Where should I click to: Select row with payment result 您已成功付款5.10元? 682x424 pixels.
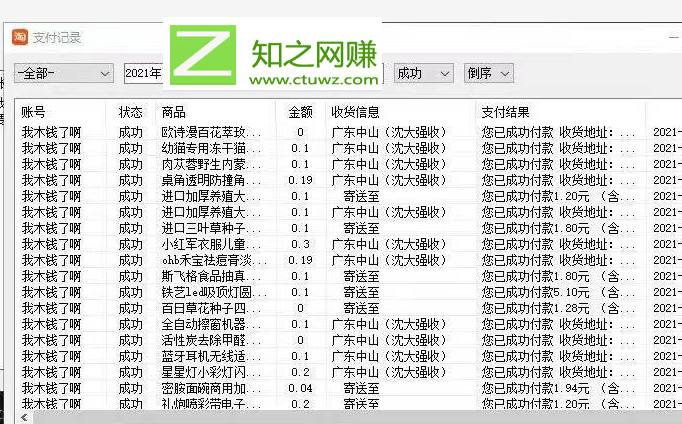pyautogui.click(x=348, y=292)
